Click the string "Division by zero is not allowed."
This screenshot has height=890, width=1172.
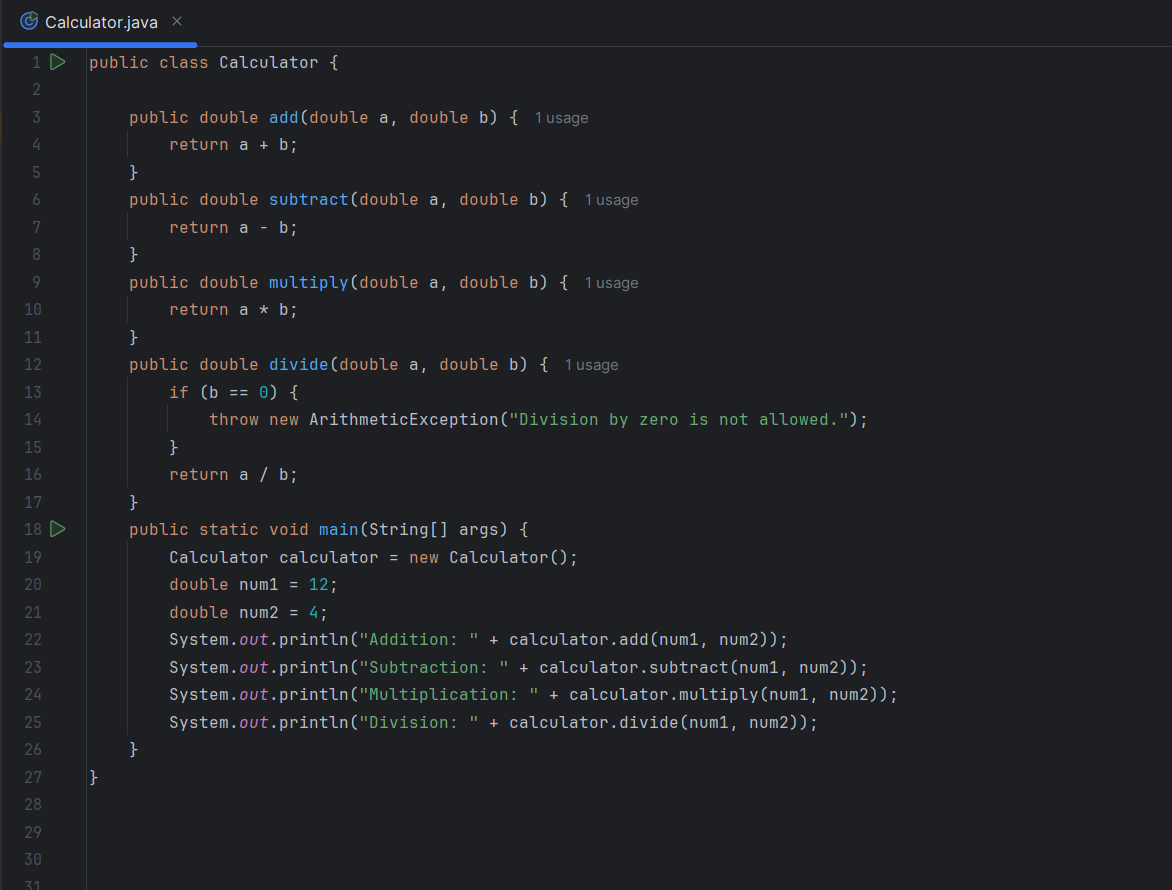tap(679, 420)
